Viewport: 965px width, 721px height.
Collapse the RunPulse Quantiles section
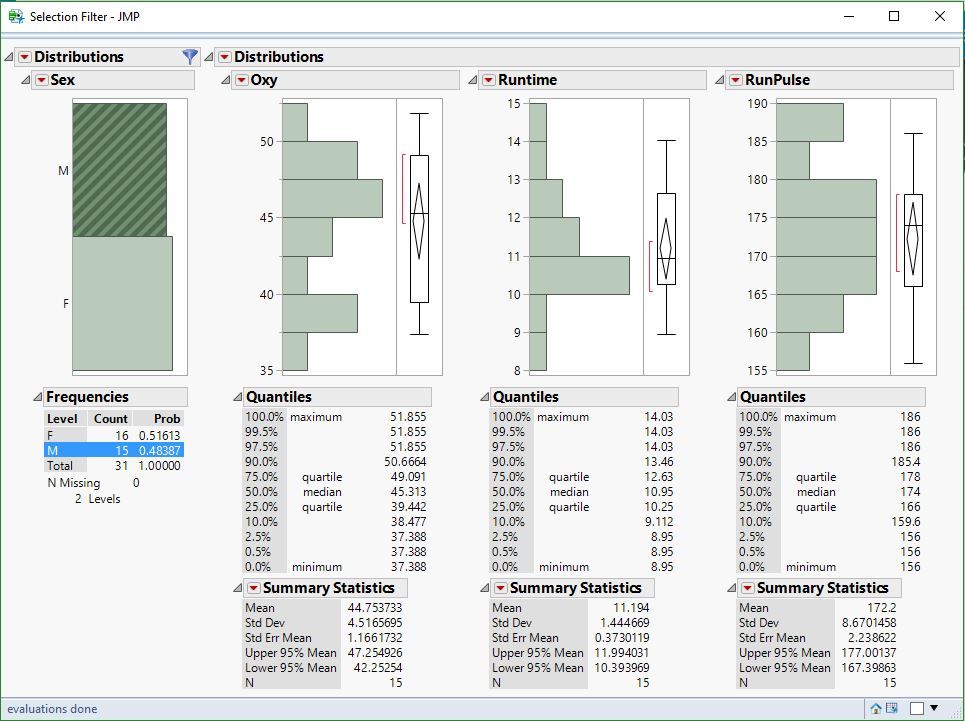point(731,397)
